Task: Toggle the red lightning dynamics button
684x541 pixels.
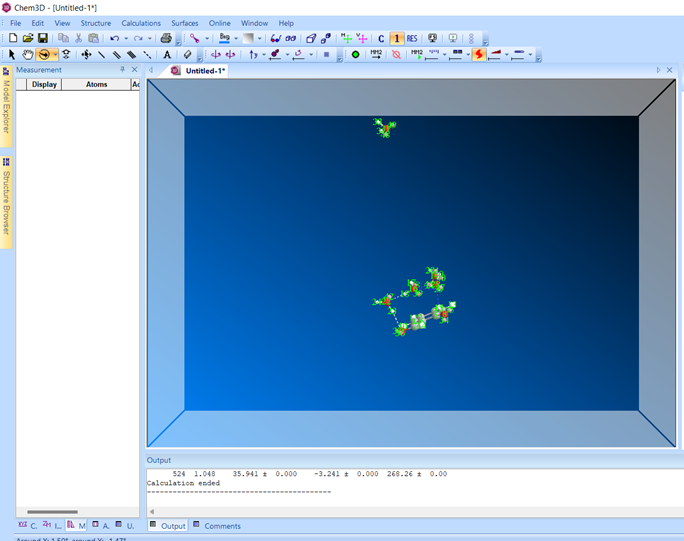Action: pyautogui.click(x=479, y=55)
